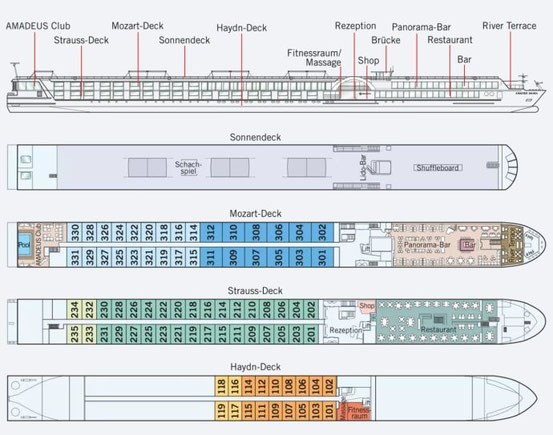Pick cabin 319
Screen dimensions: 553x435
coord(164,257)
